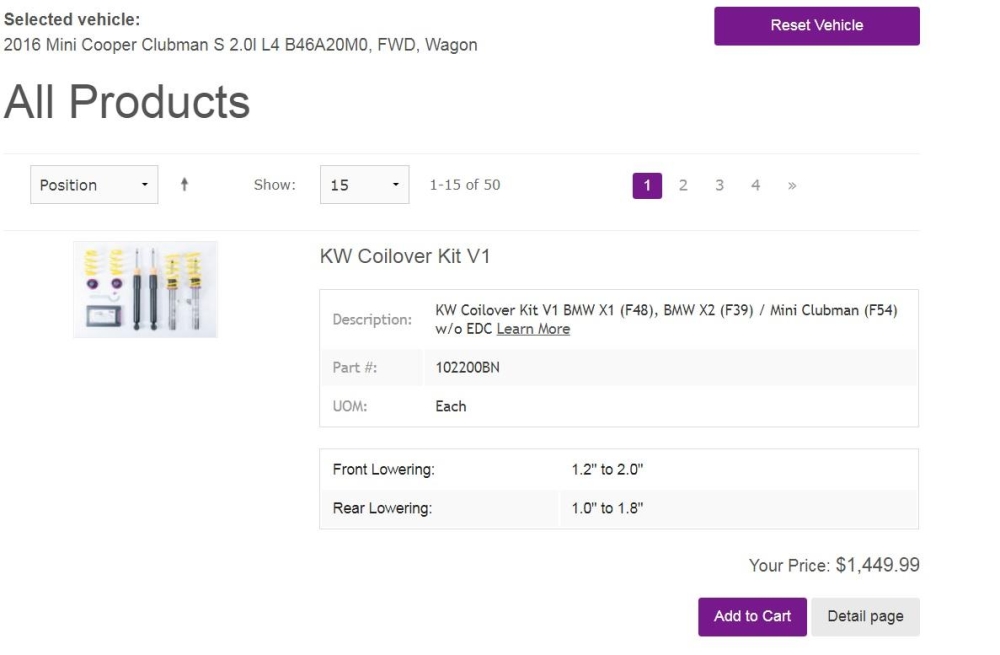Go to page 4 of results
The width and height of the screenshot is (1000, 655).
[756, 186]
